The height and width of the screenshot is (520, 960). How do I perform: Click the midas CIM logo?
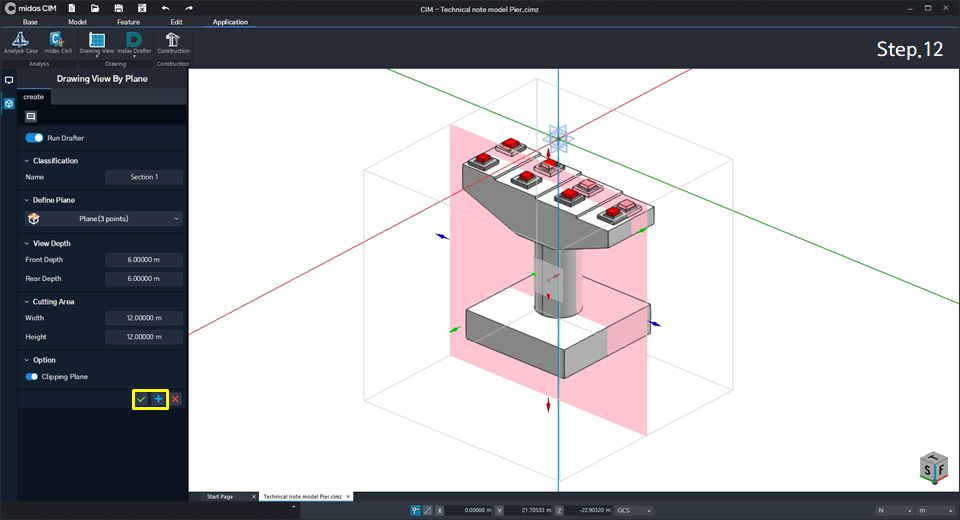tap(31, 8)
